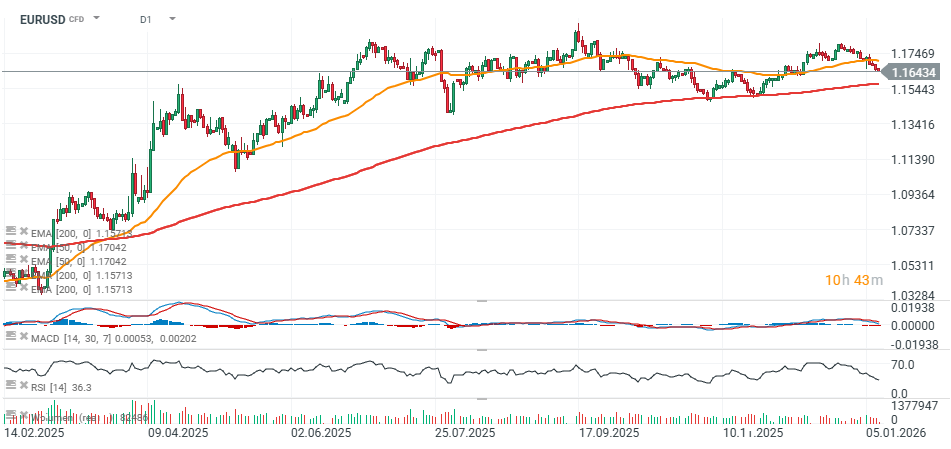The width and height of the screenshot is (951, 449).
Task: Open settings menu icon for Volumen indicator
Action: 11,414
